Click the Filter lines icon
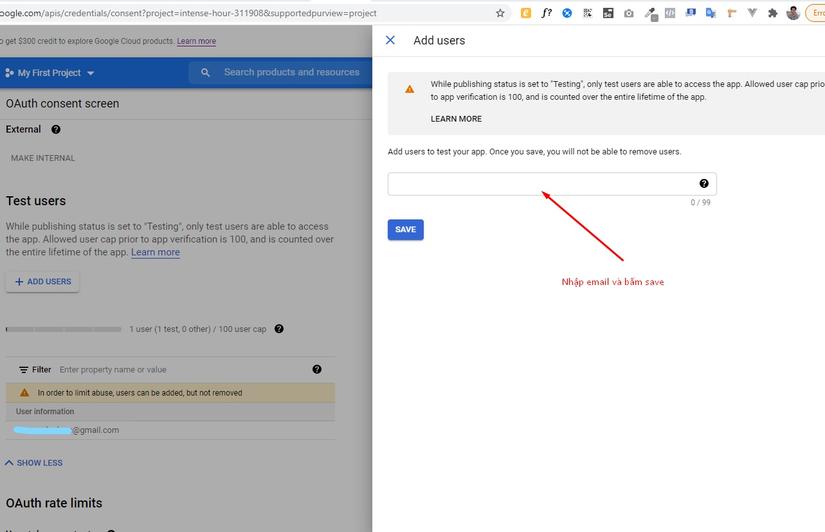The width and height of the screenshot is (825, 532). point(24,370)
